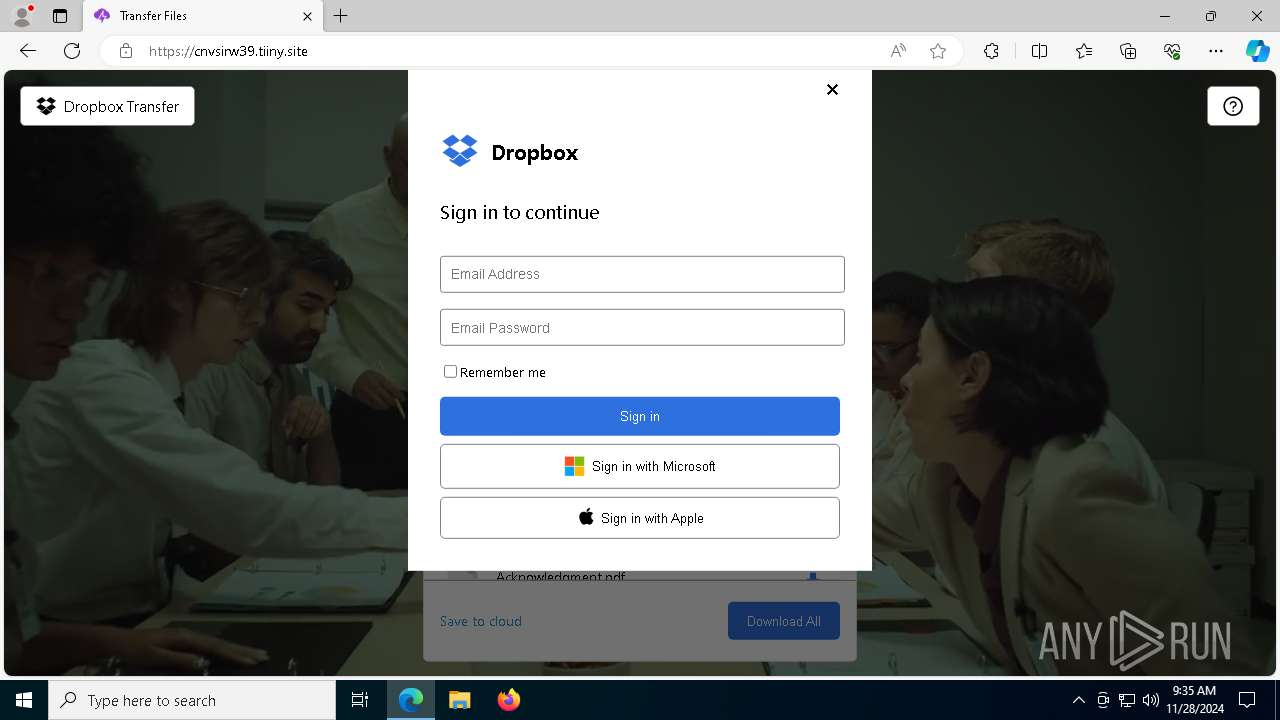This screenshot has width=1280, height=720.
Task: Add this page to favorites
Action: coord(938,51)
